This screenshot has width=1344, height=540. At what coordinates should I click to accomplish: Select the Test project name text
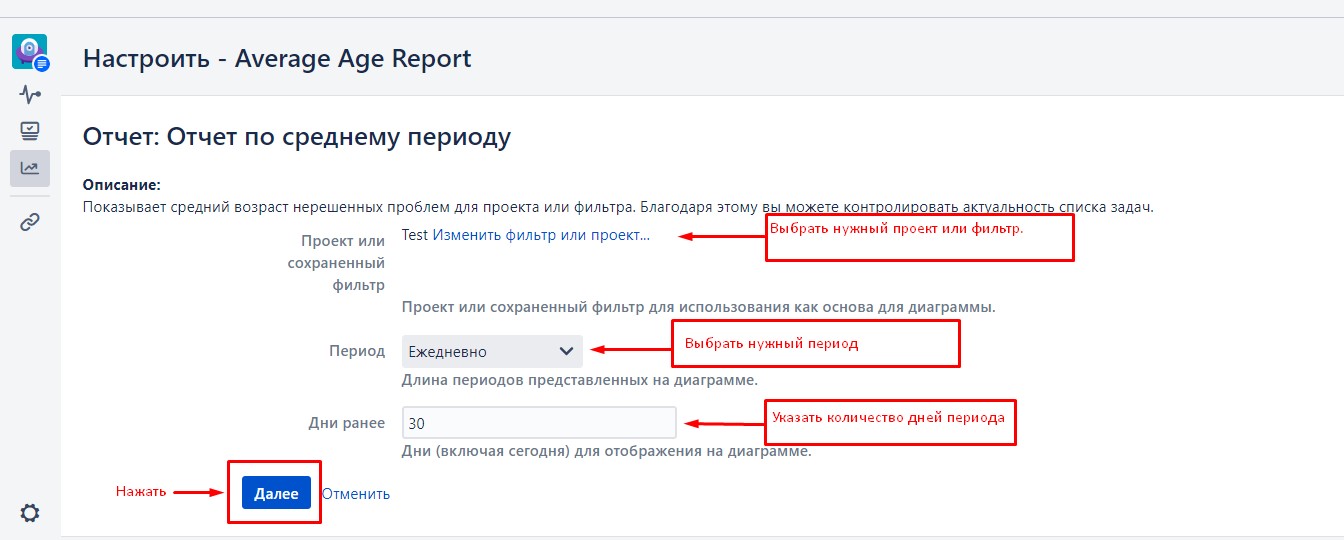click(x=415, y=235)
